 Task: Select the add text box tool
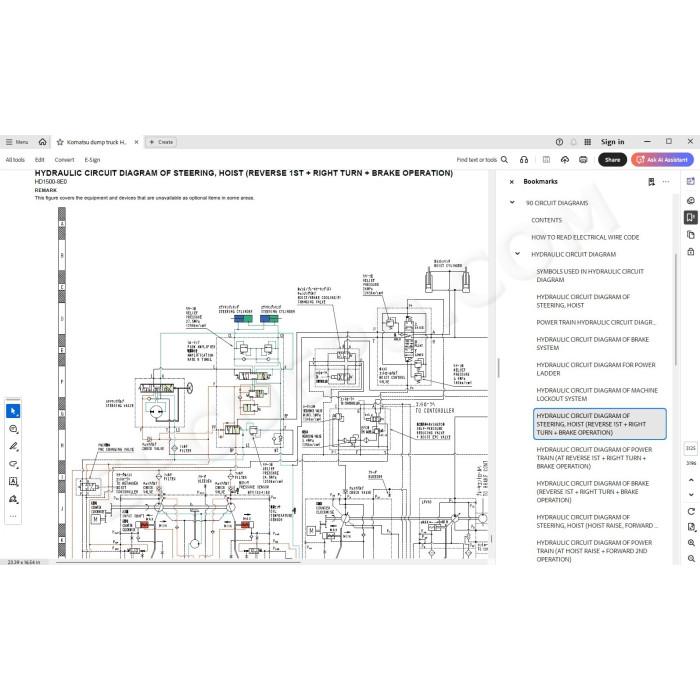(x=13, y=481)
